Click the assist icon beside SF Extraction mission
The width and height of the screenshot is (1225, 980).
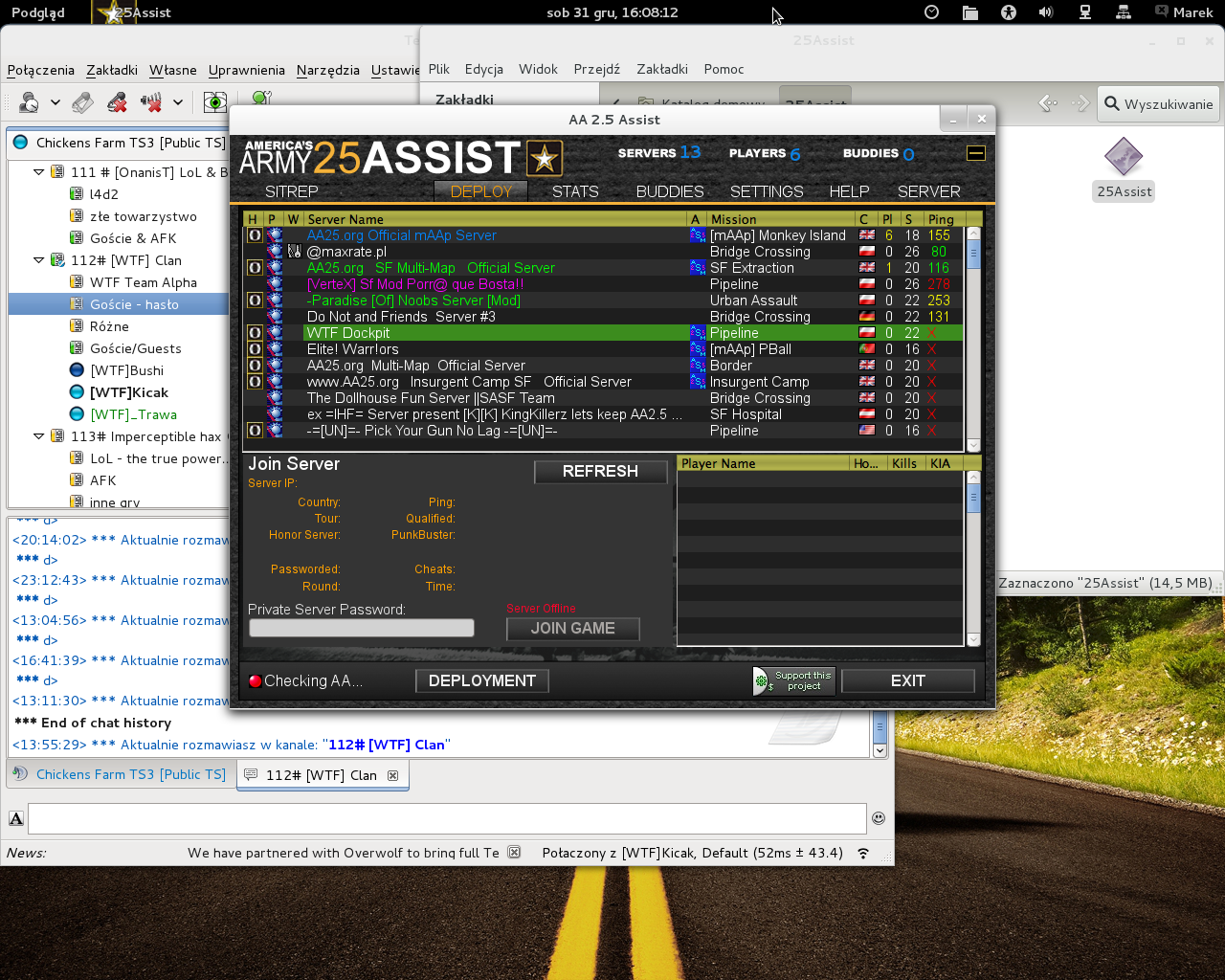698,268
